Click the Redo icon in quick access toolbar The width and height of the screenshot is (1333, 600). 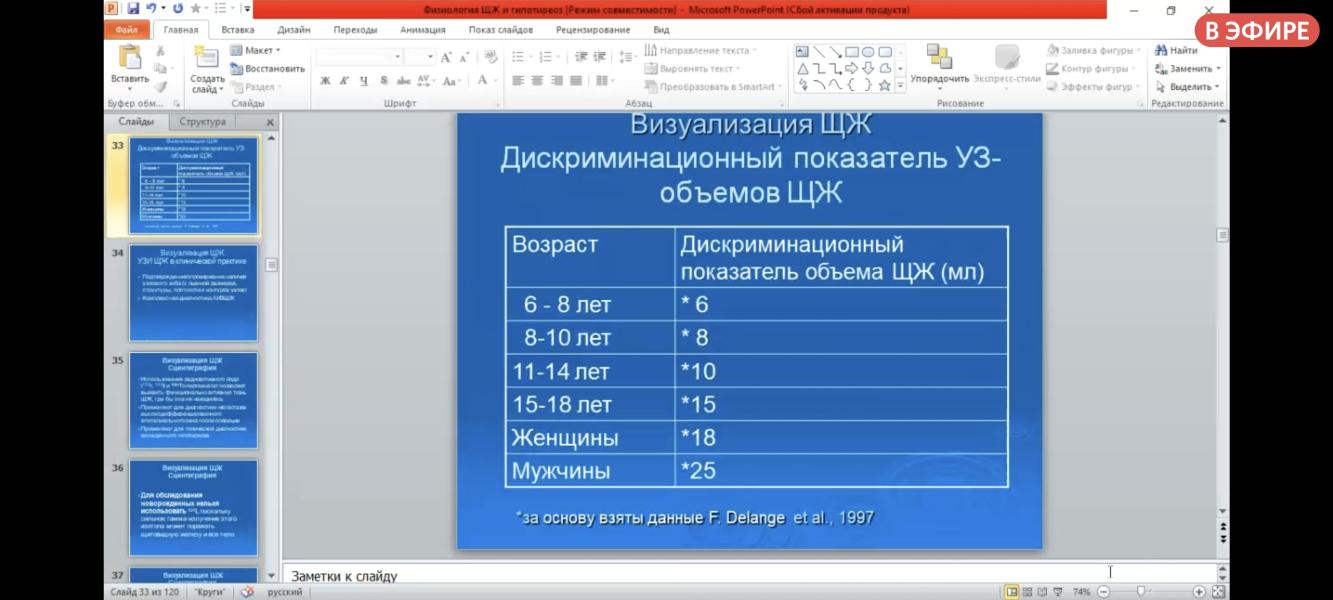[x=178, y=9]
